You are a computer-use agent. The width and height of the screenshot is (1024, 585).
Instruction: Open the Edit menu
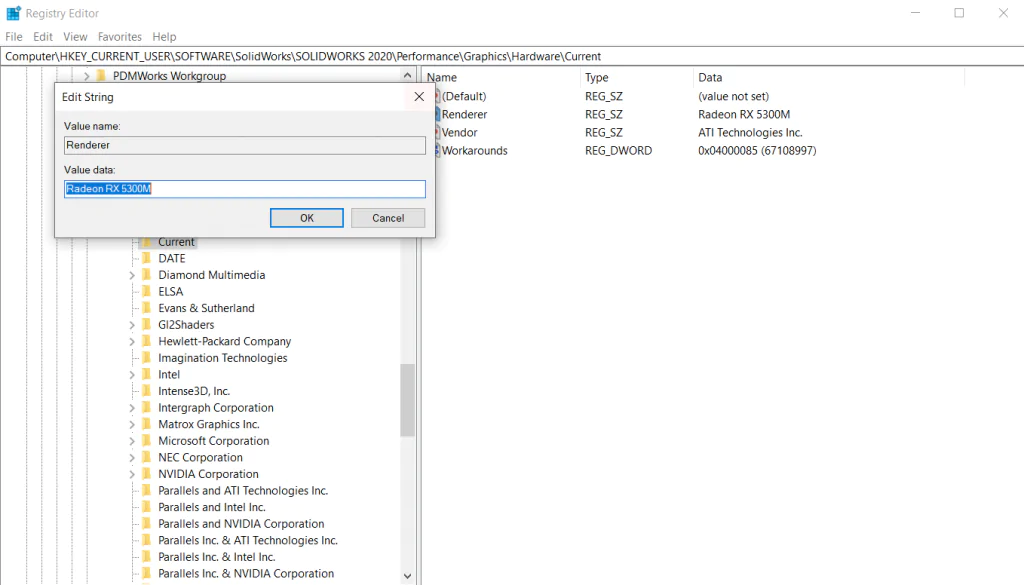[x=43, y=37]
